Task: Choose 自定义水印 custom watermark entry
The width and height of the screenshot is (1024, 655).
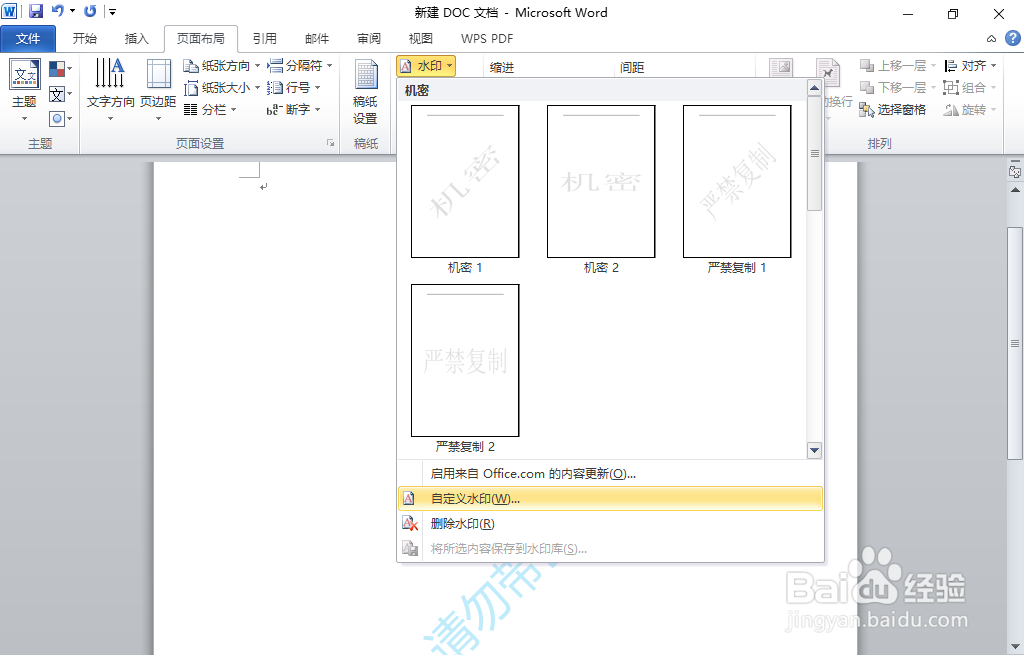Action: click(x=610, y=499)
